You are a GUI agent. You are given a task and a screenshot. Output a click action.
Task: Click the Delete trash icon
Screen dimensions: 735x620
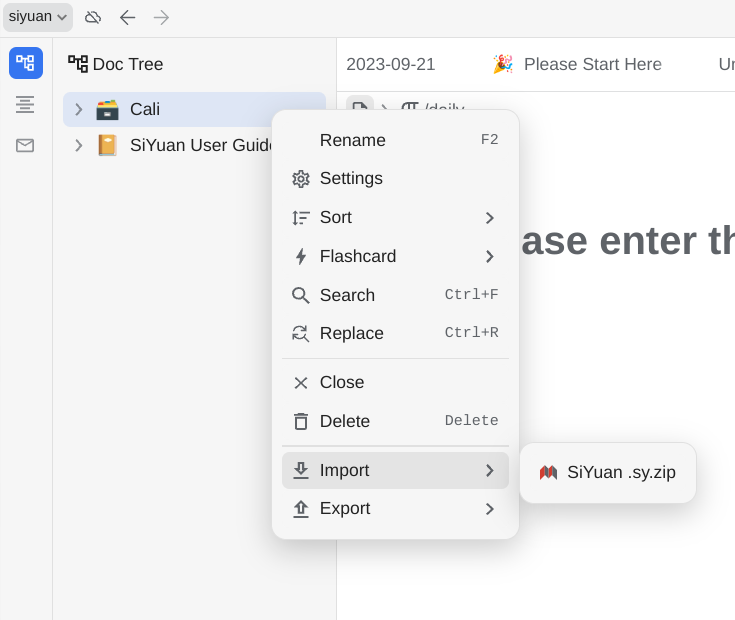pyautogui.click(x=300, y=421)
